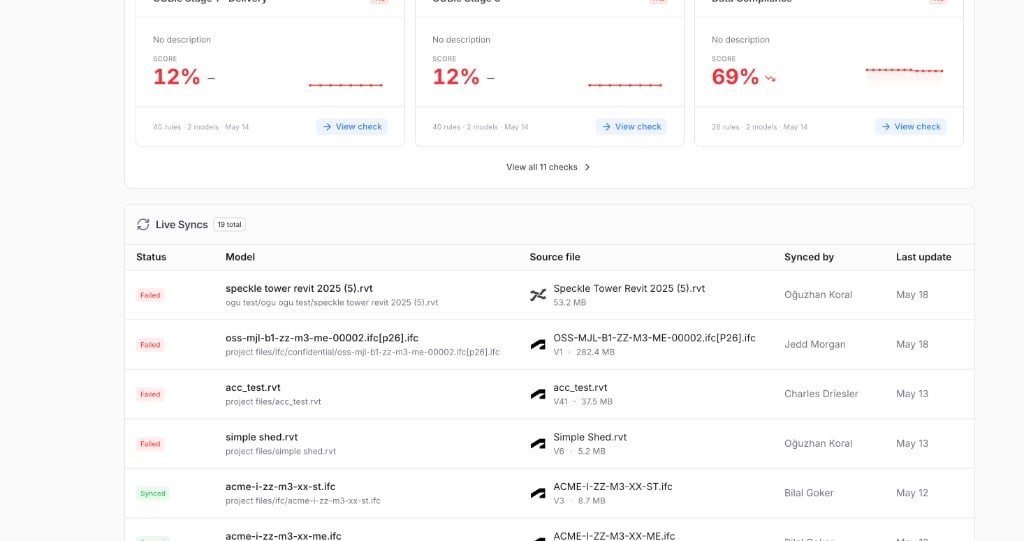Open View check for the 69% score card
Screen dimensions: 1024x541
coord(910,127)
